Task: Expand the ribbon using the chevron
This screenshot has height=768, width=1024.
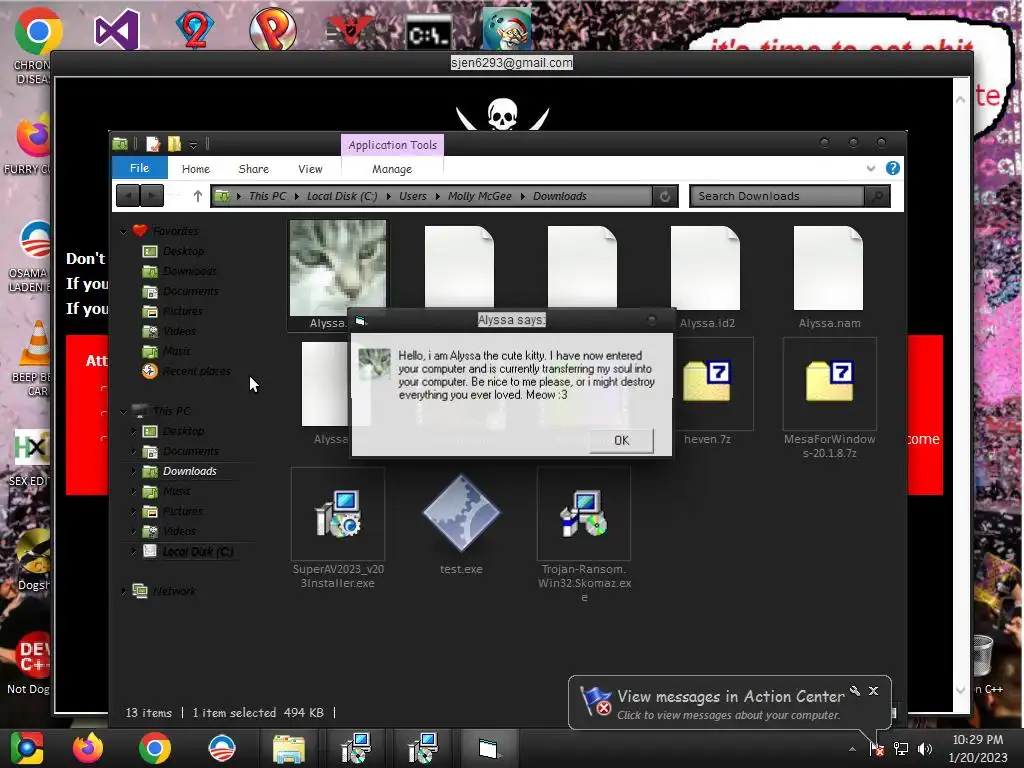Action: coord(871,168)
